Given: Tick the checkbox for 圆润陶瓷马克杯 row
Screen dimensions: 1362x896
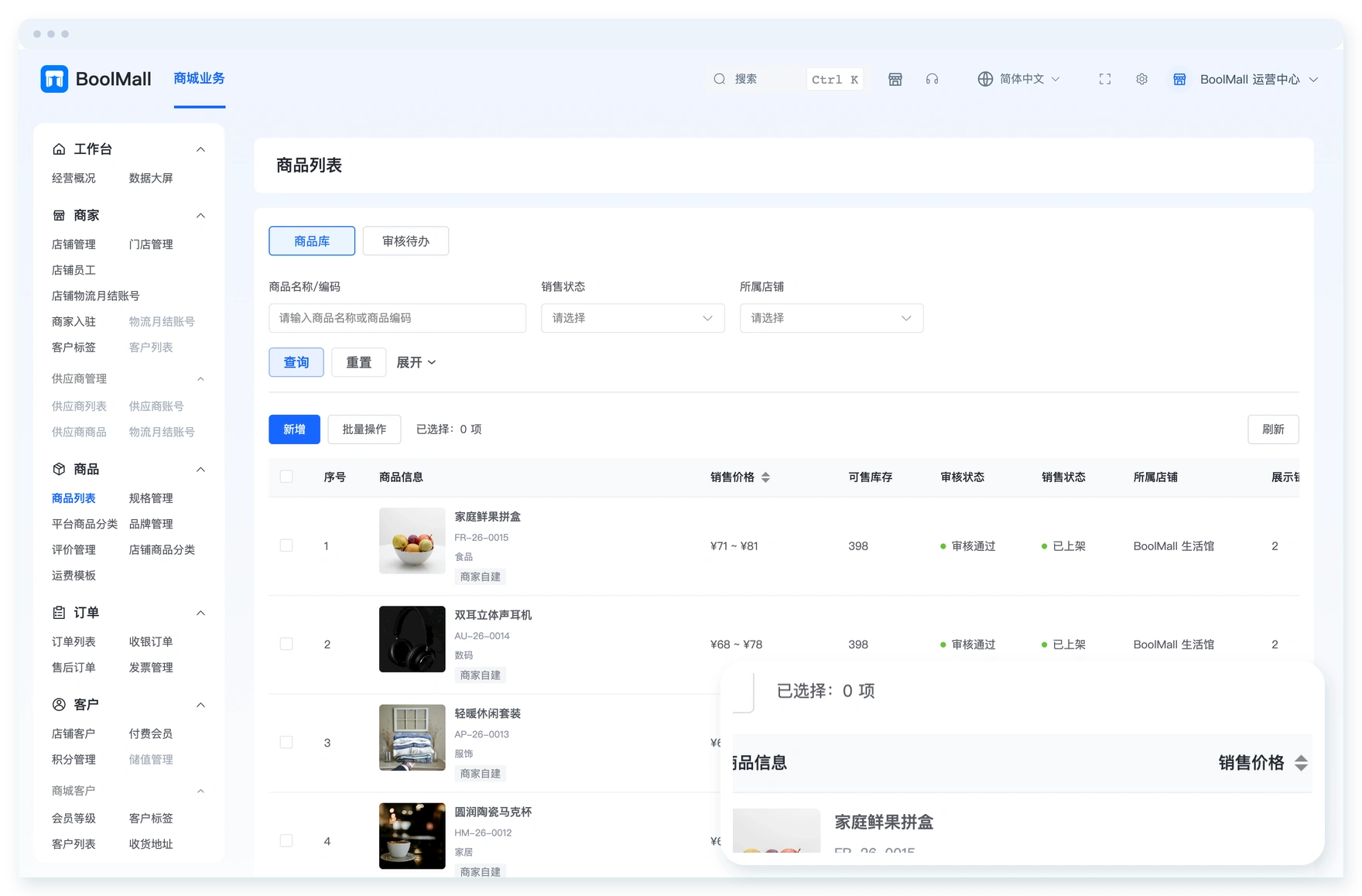Looking at the screenshot, I should (286, 840).
